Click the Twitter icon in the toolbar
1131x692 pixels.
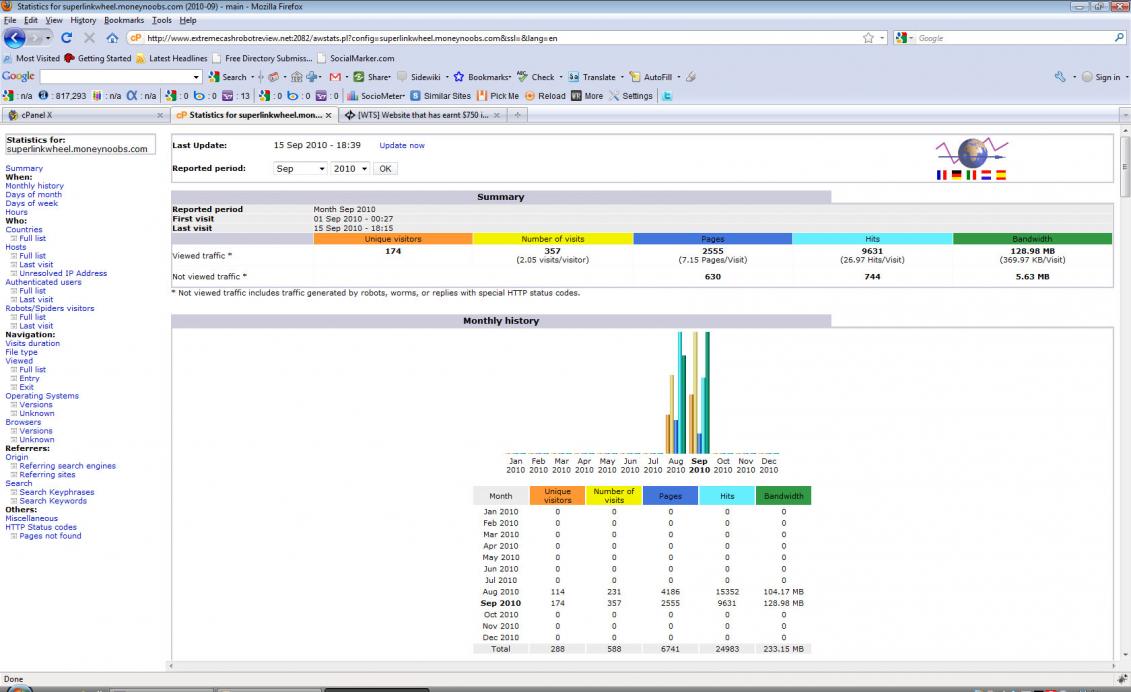point(667,96)
